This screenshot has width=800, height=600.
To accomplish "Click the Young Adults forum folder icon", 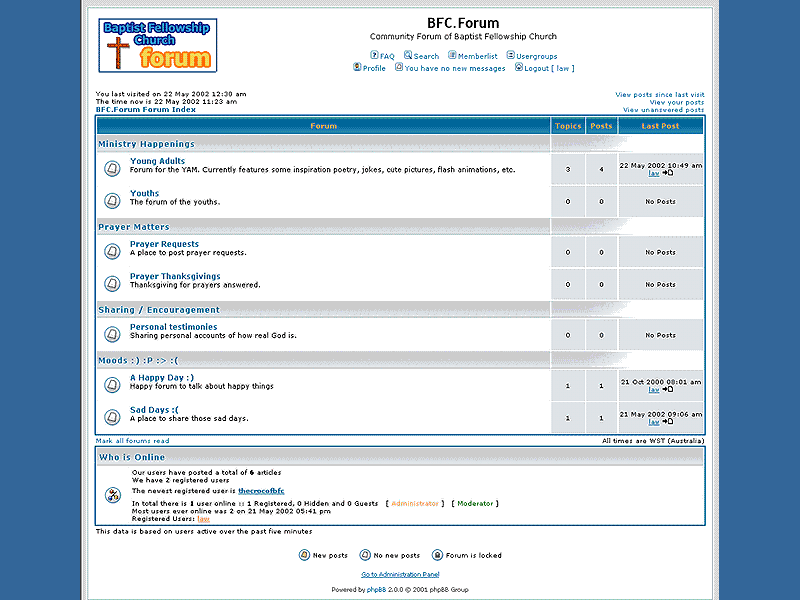I will click(x=113, y=169).
